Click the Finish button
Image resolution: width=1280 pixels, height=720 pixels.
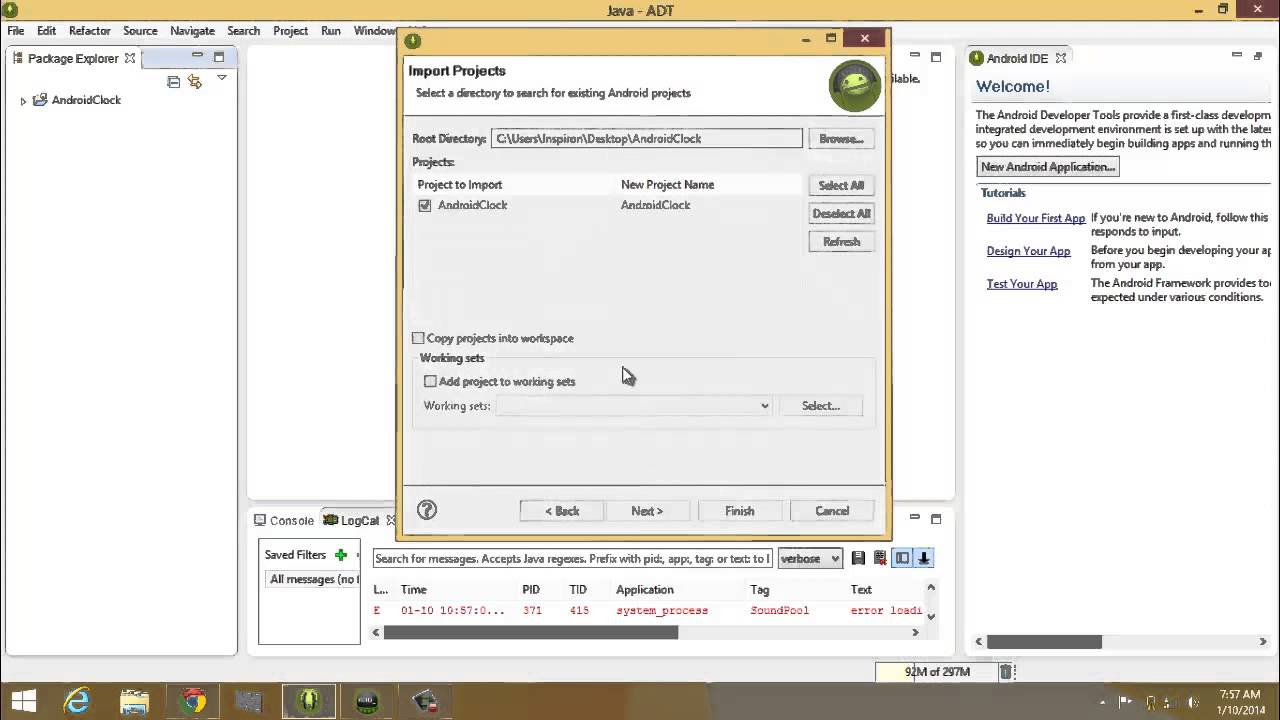click(x=740, y=511)
